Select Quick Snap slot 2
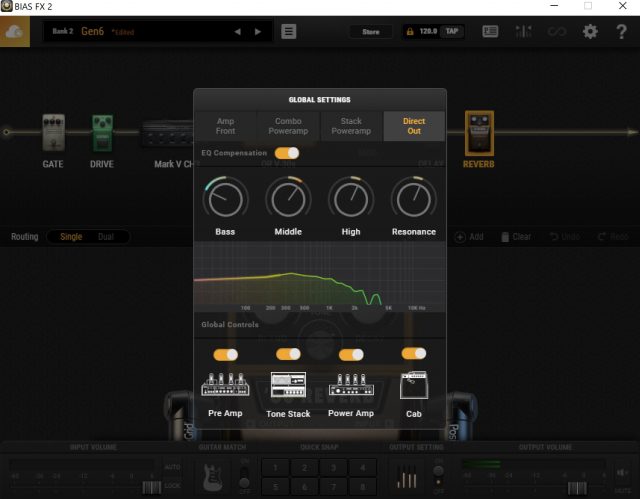This screenshot has width=640, height=499. [304, 468]
